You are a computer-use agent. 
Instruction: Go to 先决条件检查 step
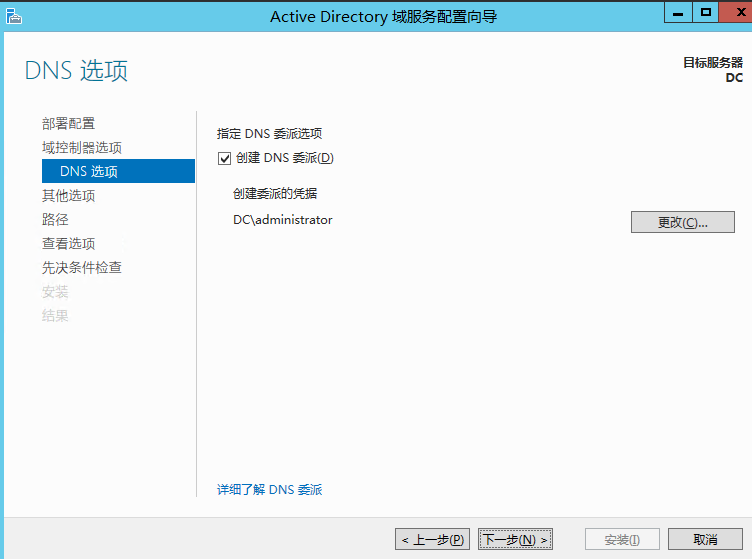82,268
